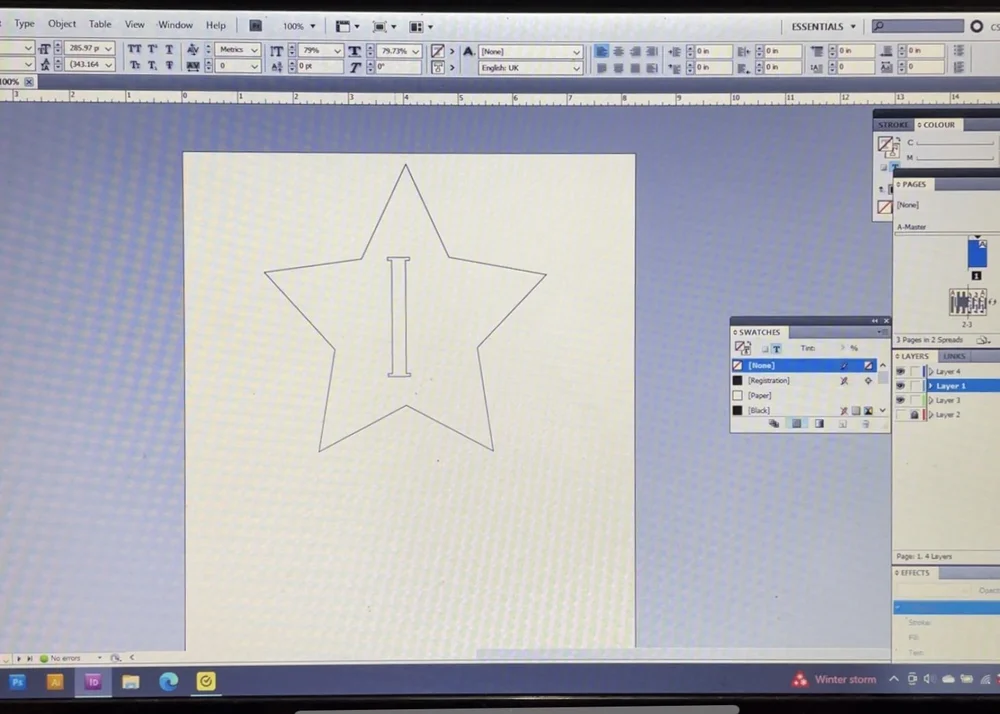Open Photoshop from the taskbar
Screen dimensions: 1000x714
(x=18, y=681)
